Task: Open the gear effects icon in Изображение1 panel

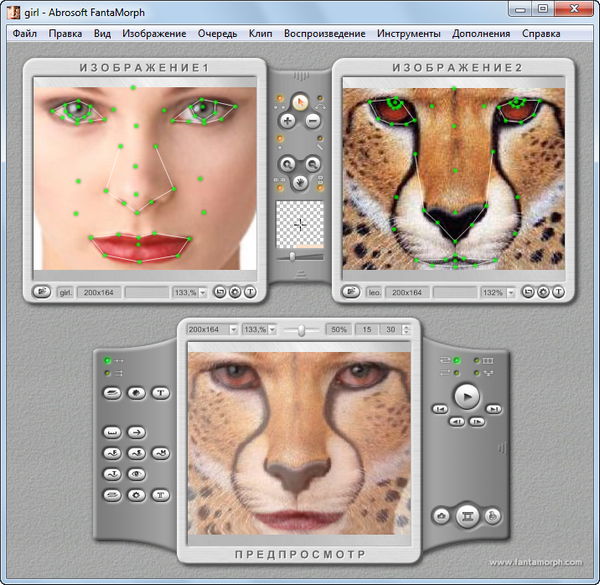Action: [x=235, y=293]
